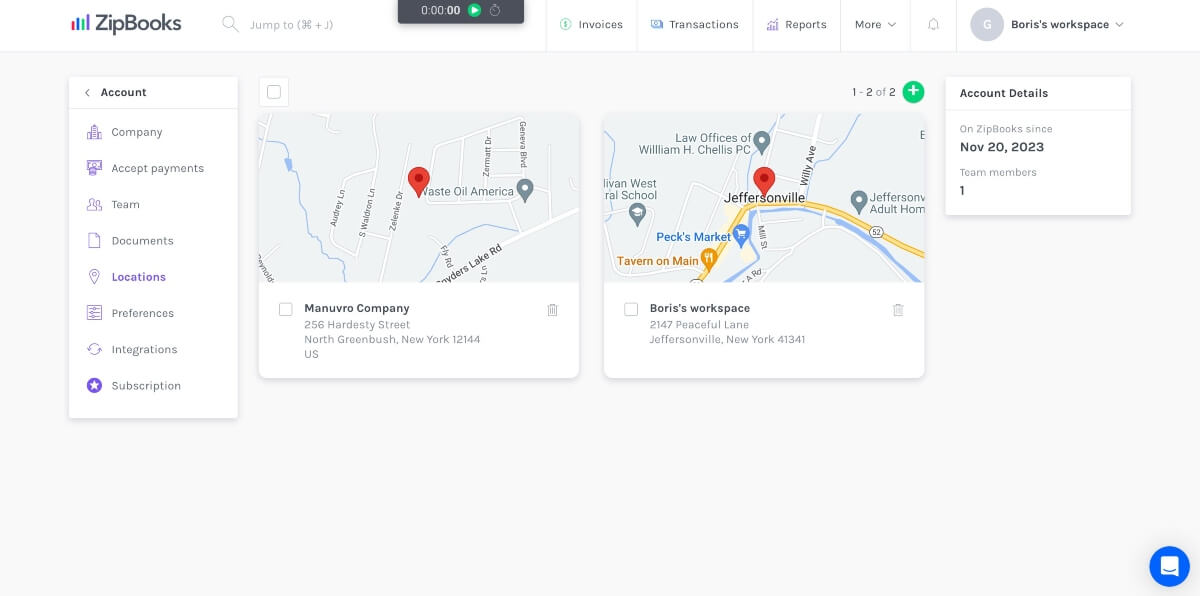This screenshot has width=1200, height=596.
Task: Focus the Jump to search field
Action: click(293, 24)
